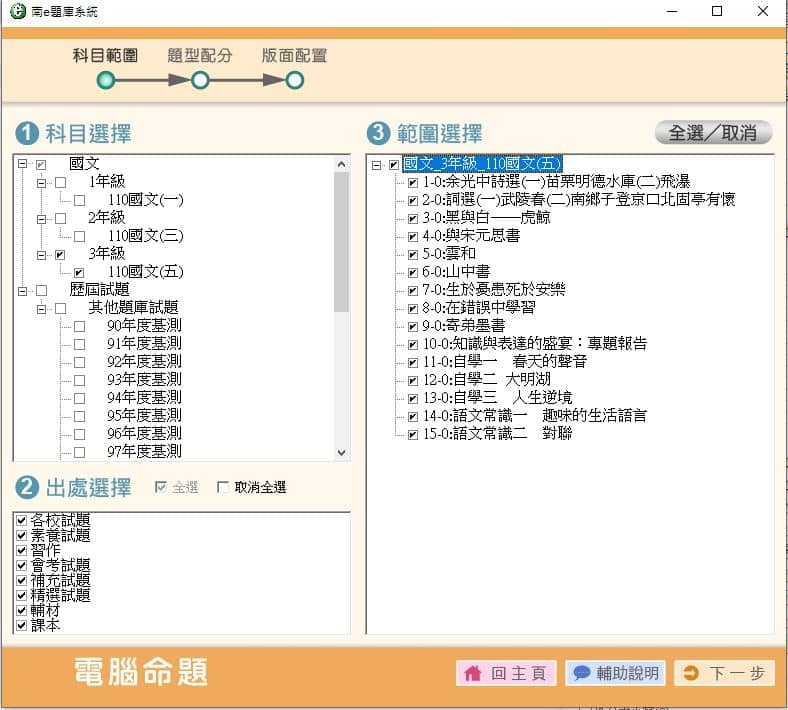Uncheck 補充試題 source
This screenshot has height=710, width=788.
tap(21, 580)
